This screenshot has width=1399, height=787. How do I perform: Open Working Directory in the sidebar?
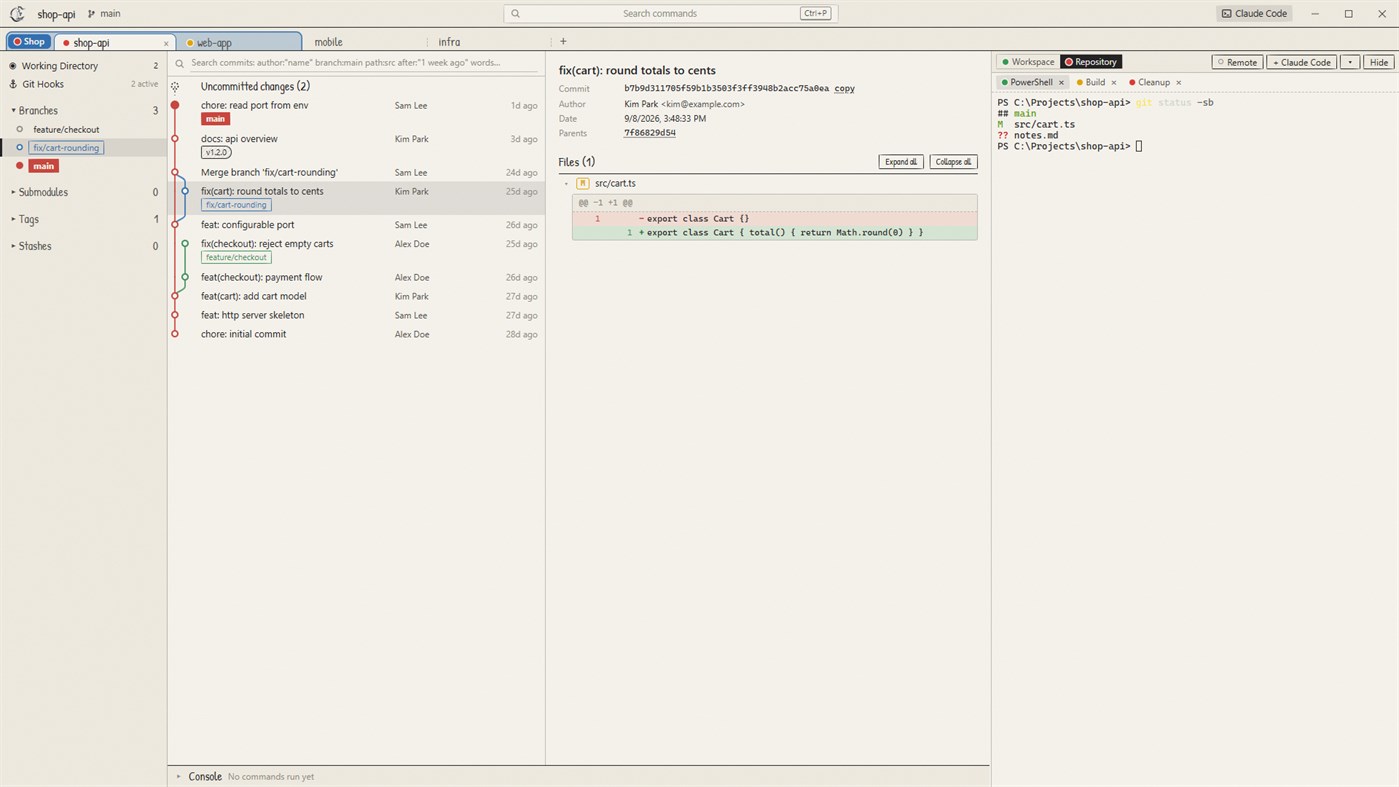[x=84, y=66]
